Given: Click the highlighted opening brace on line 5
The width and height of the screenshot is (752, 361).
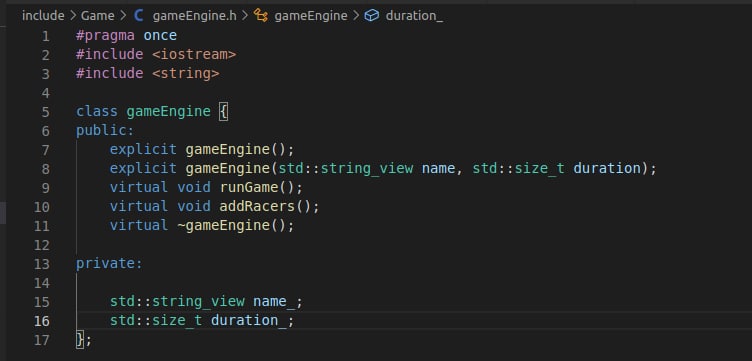Looking at the screenshot, I should [x=223, y=112].
